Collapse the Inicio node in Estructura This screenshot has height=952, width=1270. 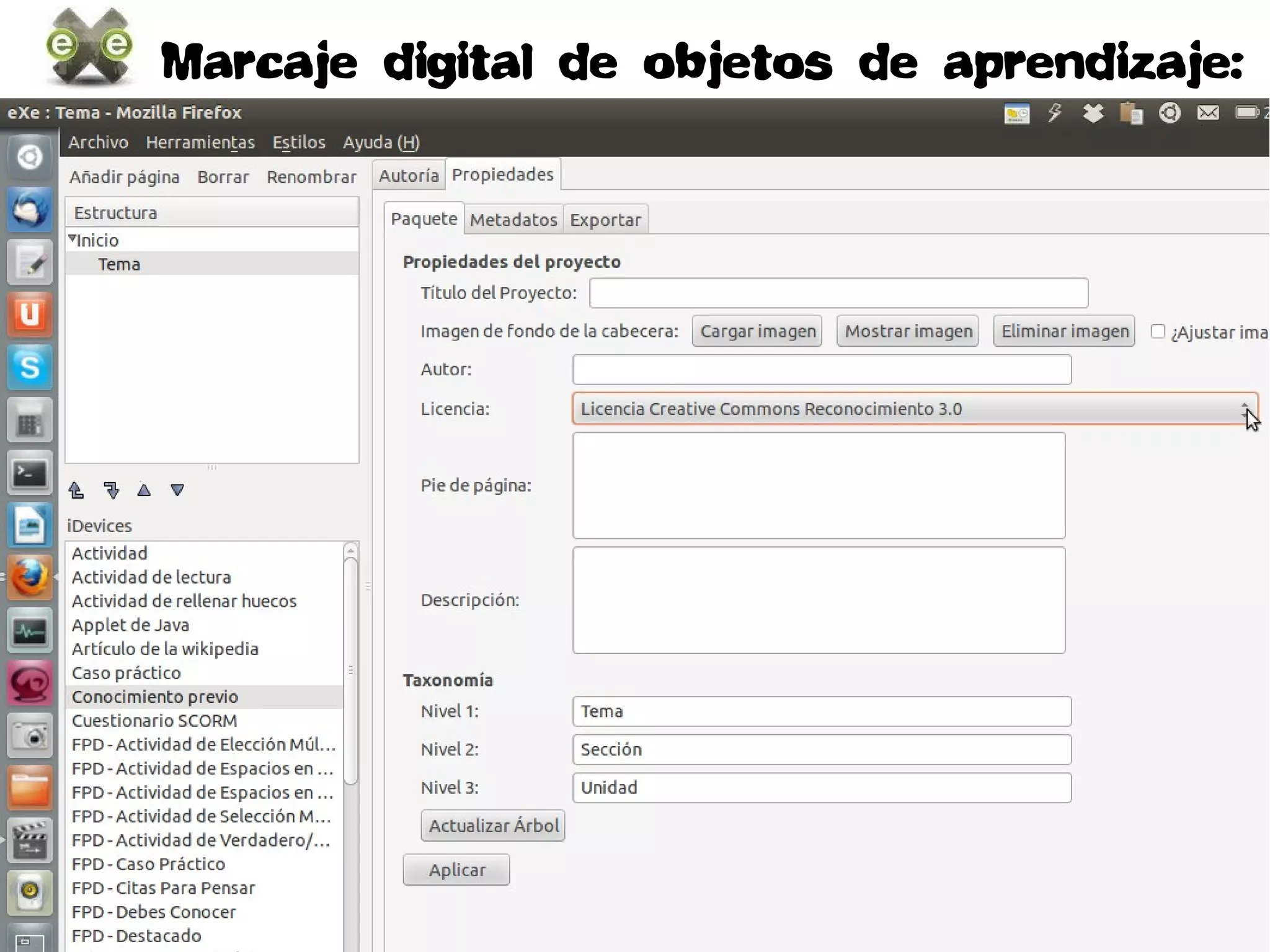point(72,237)
